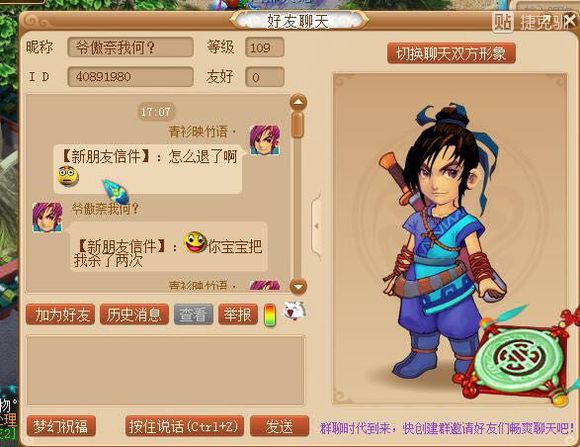Click 爷傲奈我何 avatar in chat
The image size is (580, 447).
pos(47,217)
